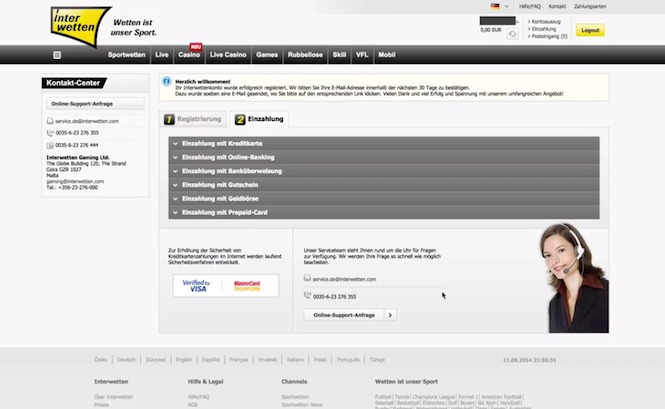This screenshot has height=409, width=665.
Task: Click the German flag language icon
Action: (x=494, y=6)
